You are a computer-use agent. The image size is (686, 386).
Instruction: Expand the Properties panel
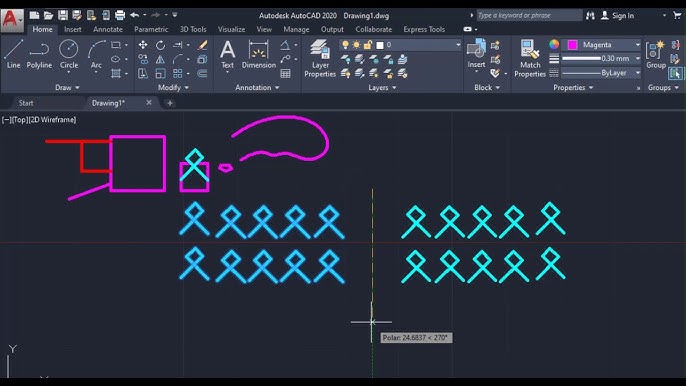point(573,88)
